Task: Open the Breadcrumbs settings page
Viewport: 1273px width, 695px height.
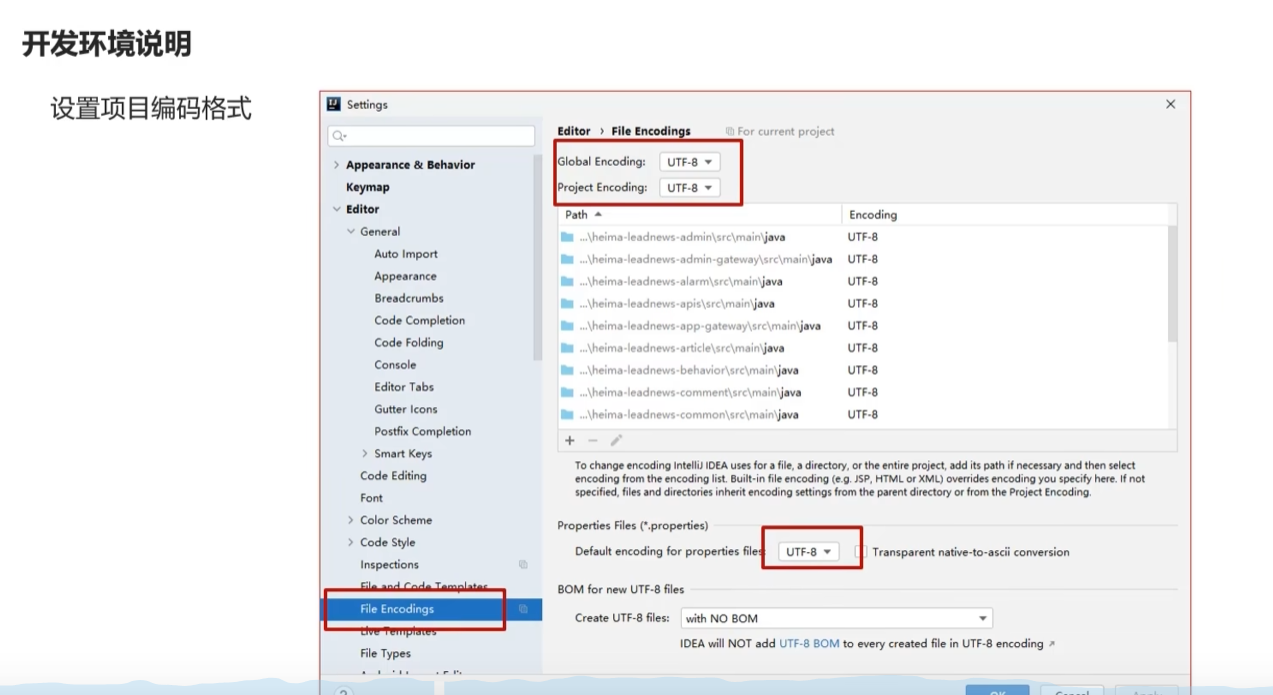Action: click(409, 298)
